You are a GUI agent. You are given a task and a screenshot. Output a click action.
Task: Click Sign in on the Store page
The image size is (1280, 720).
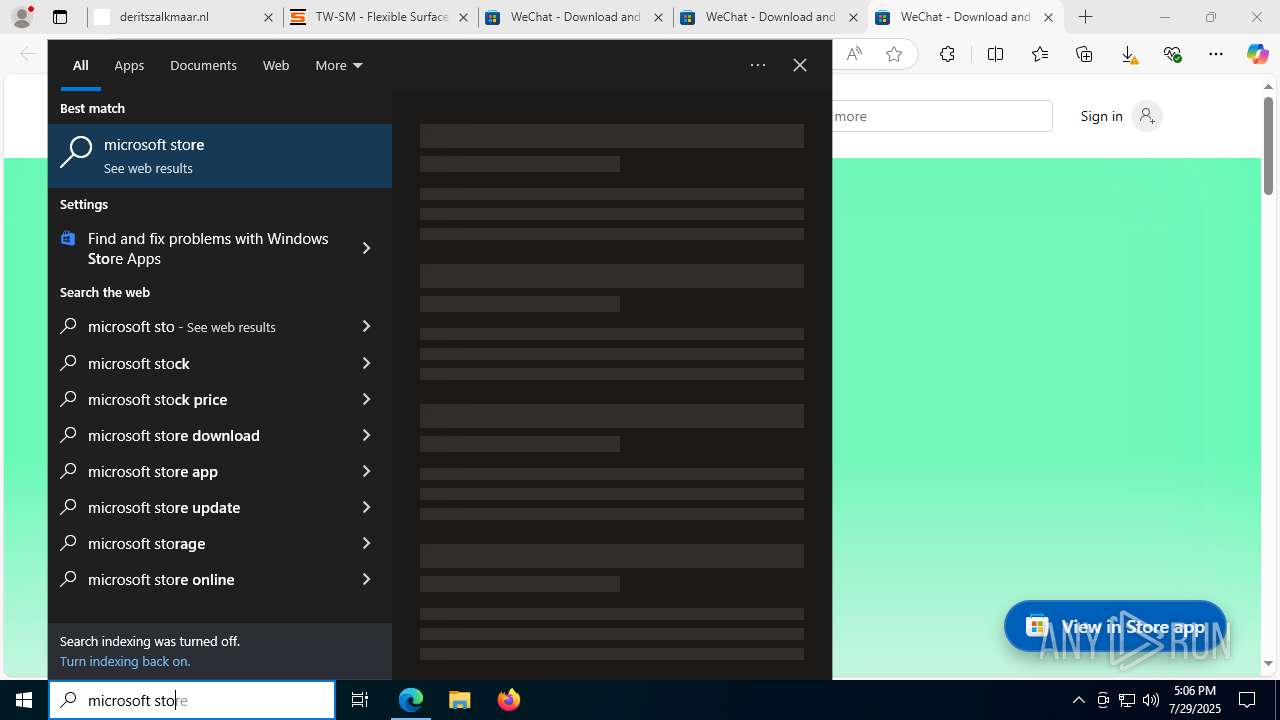click(1101, 116)
